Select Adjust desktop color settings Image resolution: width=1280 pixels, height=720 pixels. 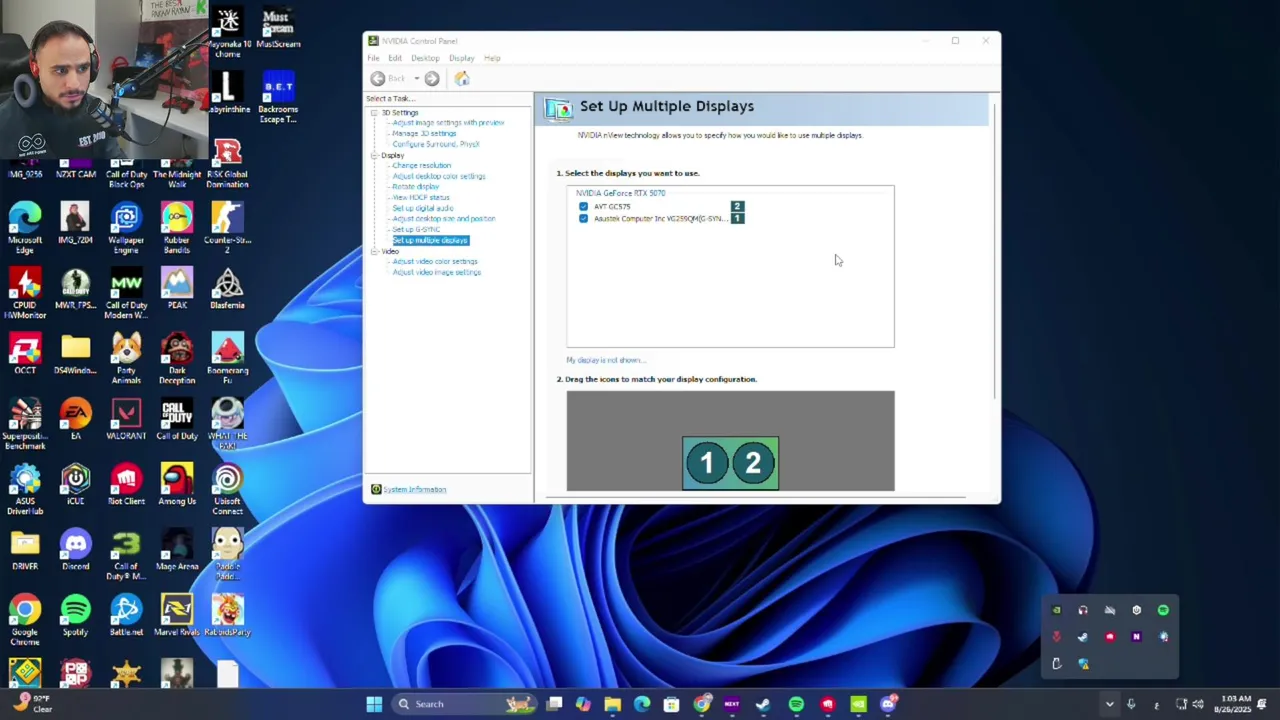(438, 176)
